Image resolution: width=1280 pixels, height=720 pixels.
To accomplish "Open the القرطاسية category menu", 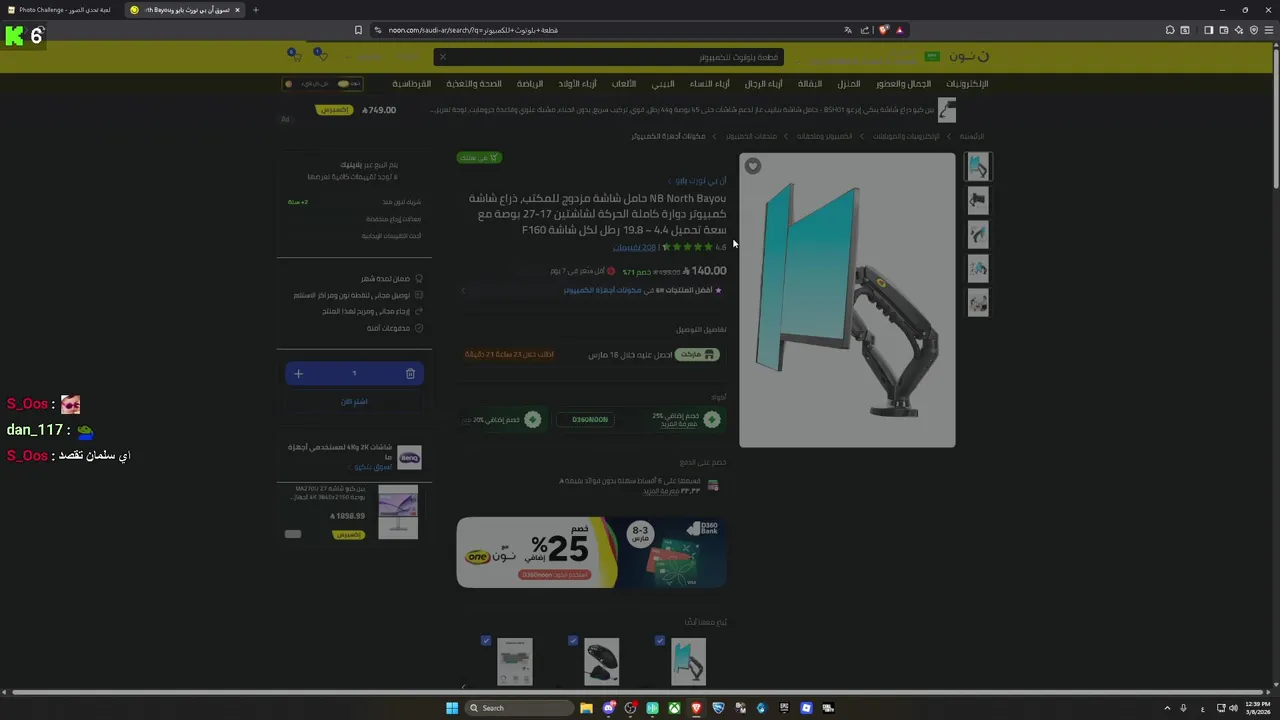I will (x=411, y=84).
